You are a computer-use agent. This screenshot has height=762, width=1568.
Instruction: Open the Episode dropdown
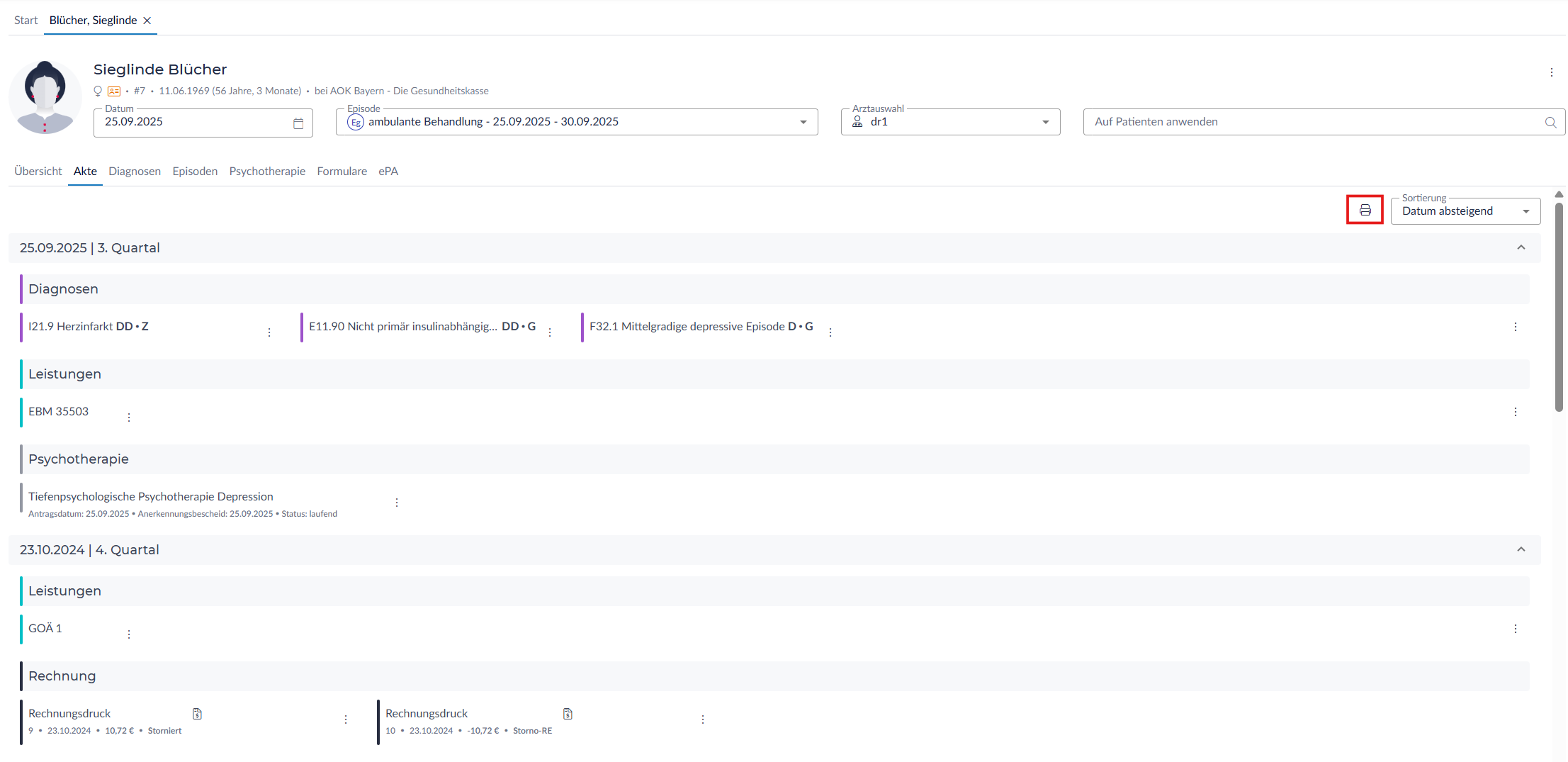803,123
